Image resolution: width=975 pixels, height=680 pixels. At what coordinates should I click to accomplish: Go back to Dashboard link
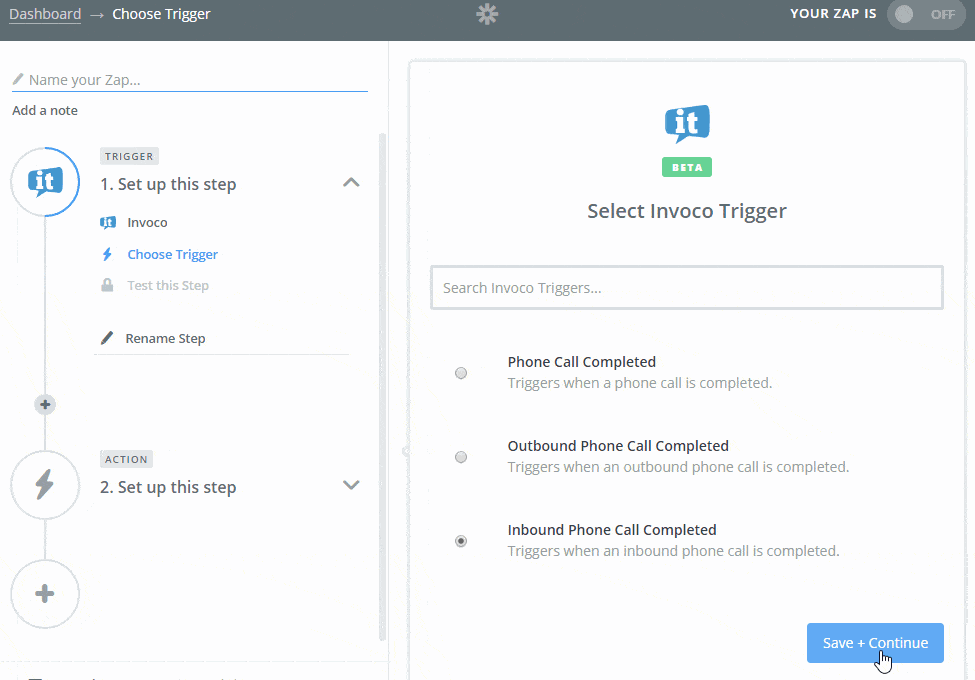pos(45,14)
